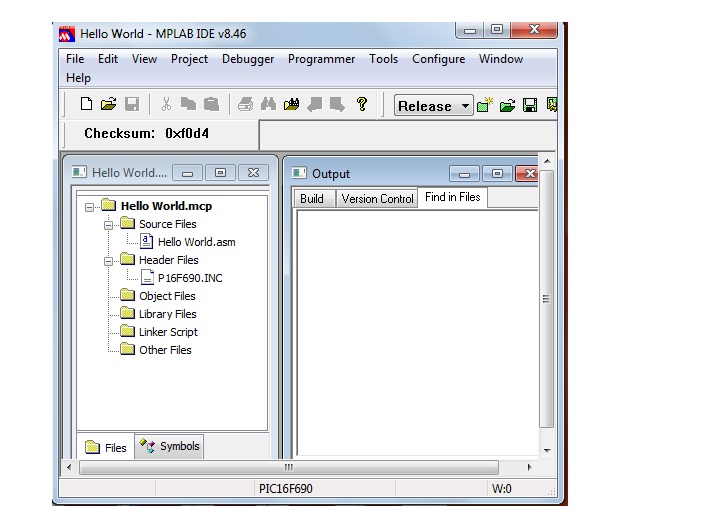This screenshot has height=515, width=721.
Task: Click the Print toolbar icon
Action: tap(246, 104)
